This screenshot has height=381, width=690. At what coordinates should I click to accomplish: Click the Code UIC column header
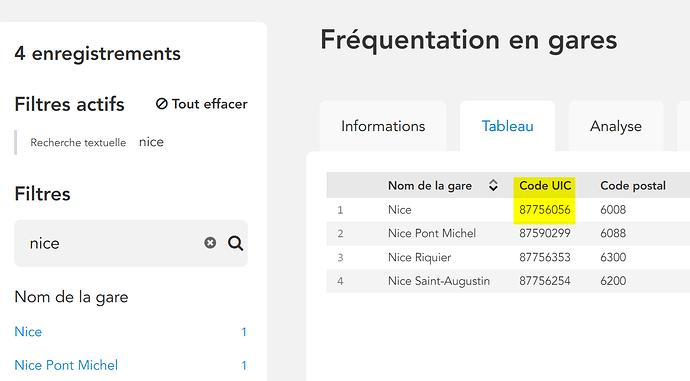click(545, 186)
